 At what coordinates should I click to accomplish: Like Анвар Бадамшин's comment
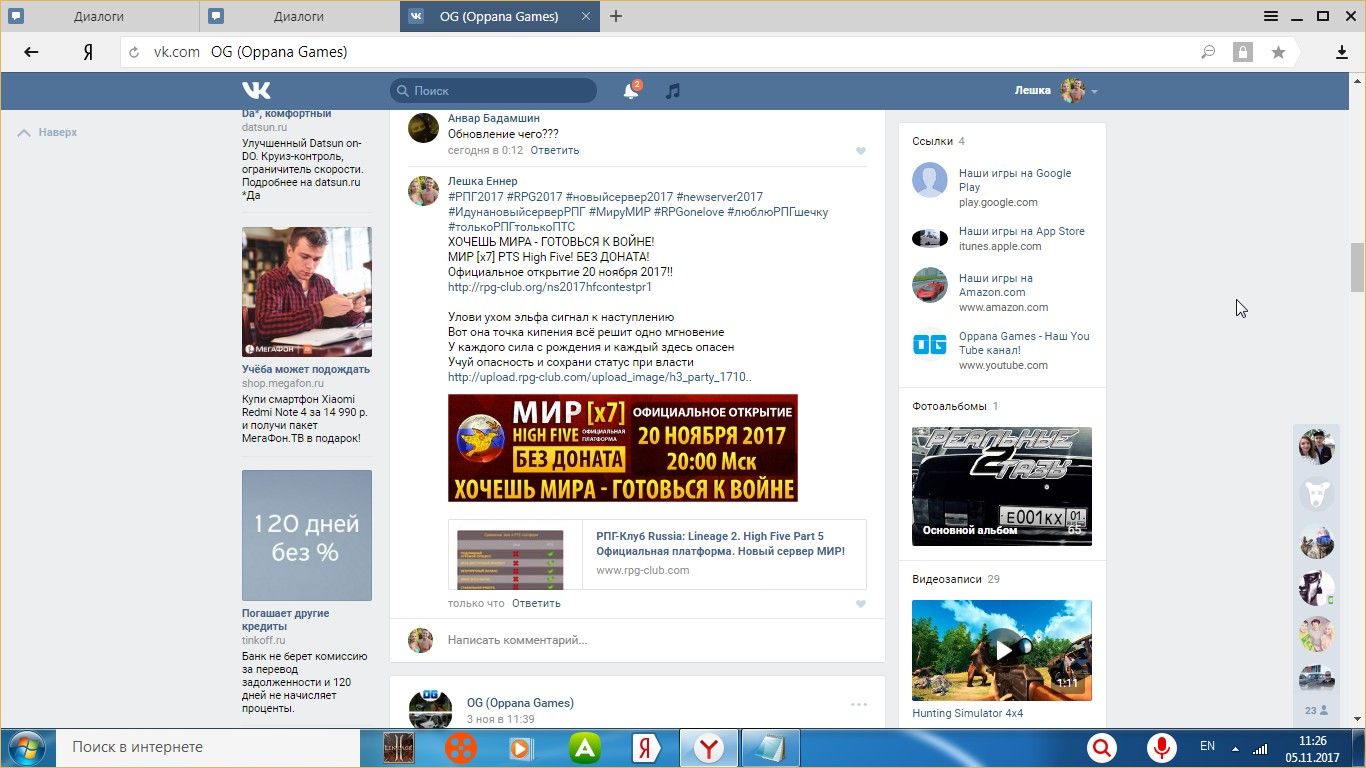[x=860, y=151]
